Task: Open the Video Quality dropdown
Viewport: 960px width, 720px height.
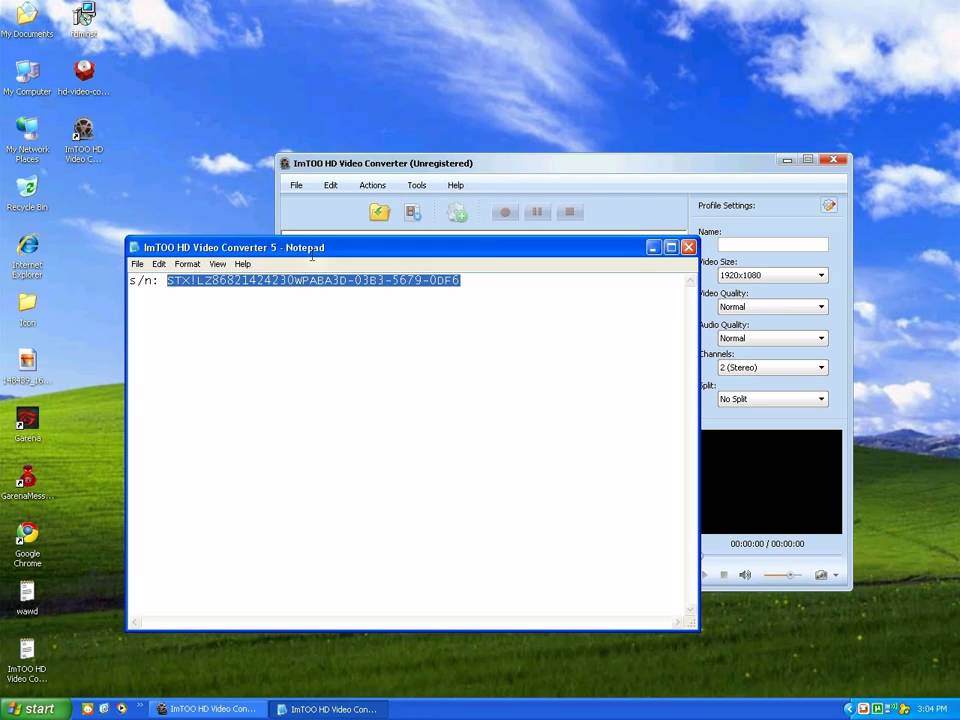Action: point(773,307)
